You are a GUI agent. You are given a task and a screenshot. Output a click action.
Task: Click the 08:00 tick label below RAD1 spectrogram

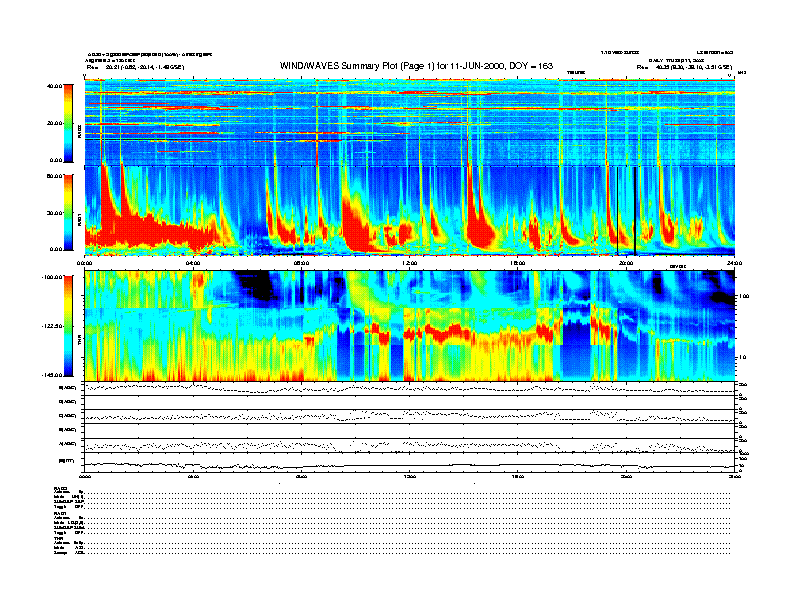301,263
